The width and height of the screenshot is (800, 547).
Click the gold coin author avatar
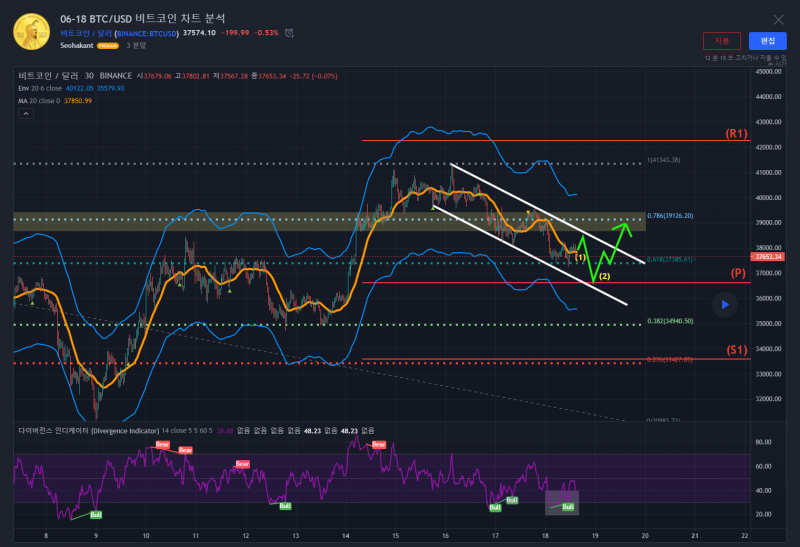(32, 31)
